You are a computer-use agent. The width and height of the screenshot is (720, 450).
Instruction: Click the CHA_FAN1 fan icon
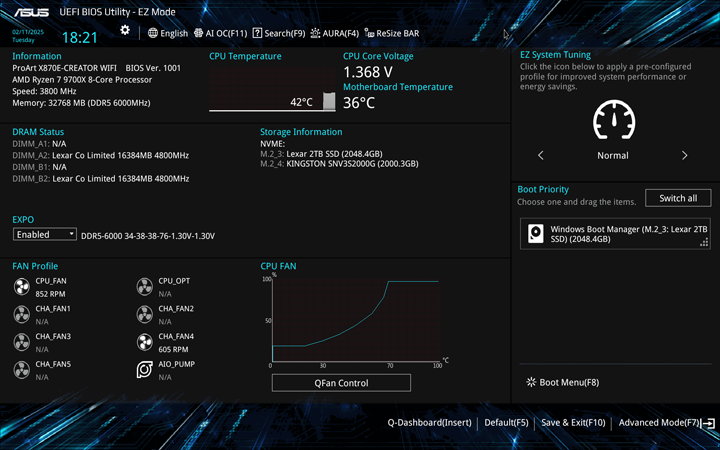coord(22,315)
